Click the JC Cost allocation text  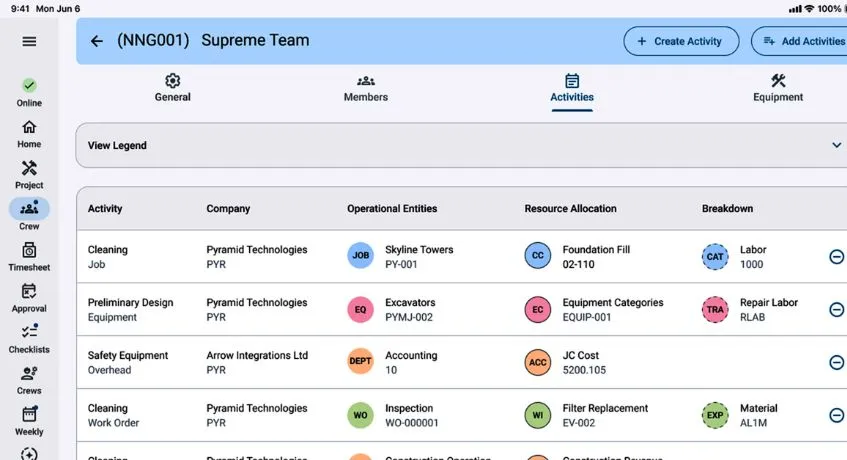click(580, 355)
